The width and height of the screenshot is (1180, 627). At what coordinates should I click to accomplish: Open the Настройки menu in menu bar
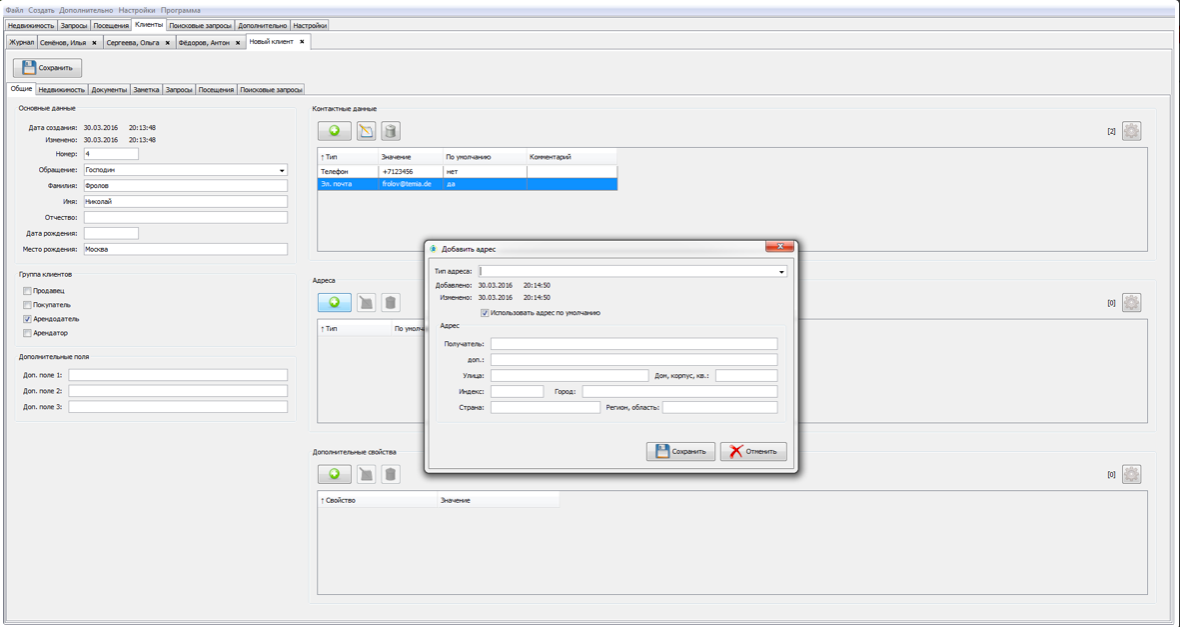pyautogui.click(x=137, y=11)
